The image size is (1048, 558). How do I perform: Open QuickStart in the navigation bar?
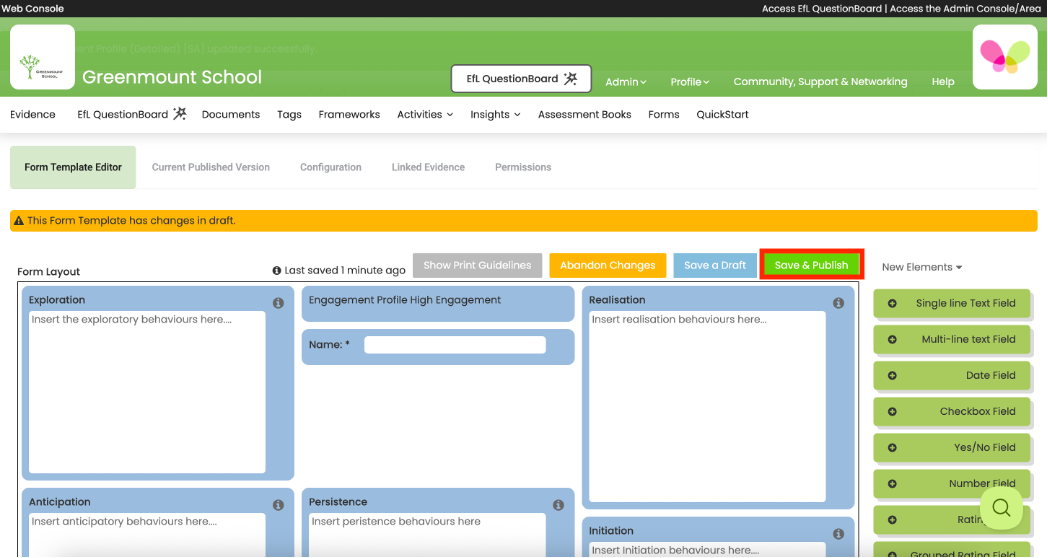tap(723, 114)
